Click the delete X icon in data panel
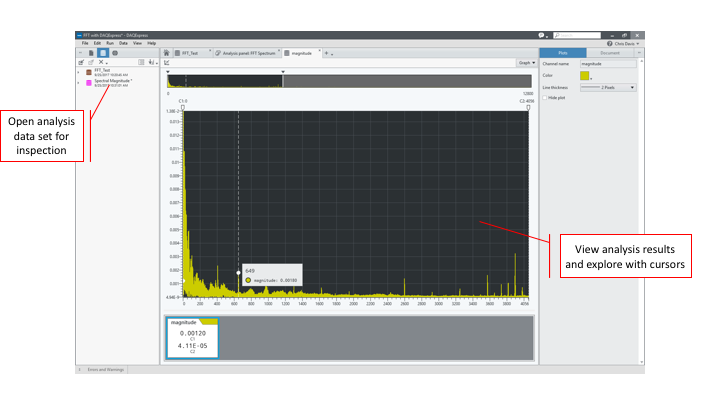 coord(101,62)
